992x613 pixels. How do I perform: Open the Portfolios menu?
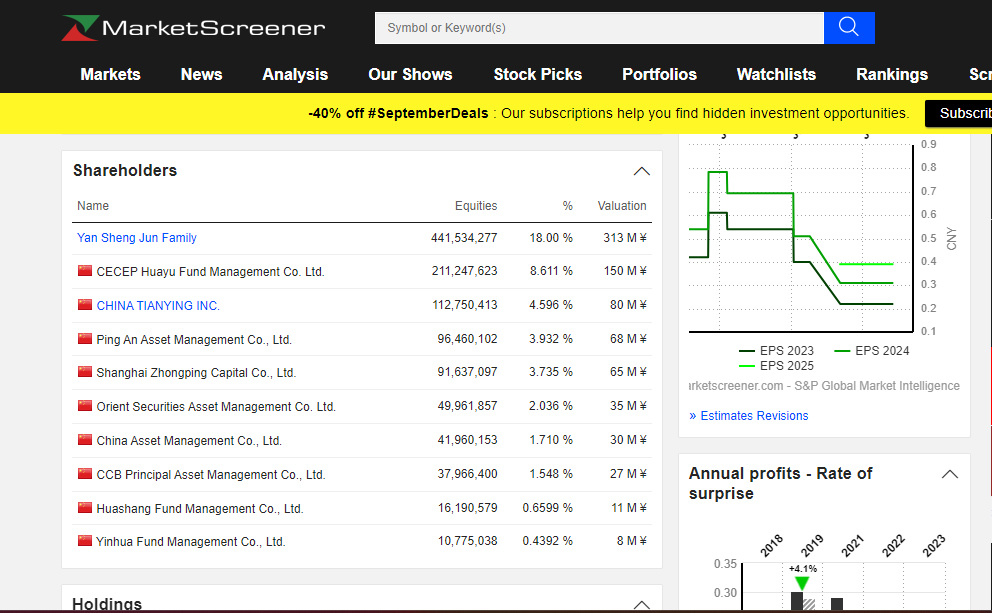659,75
